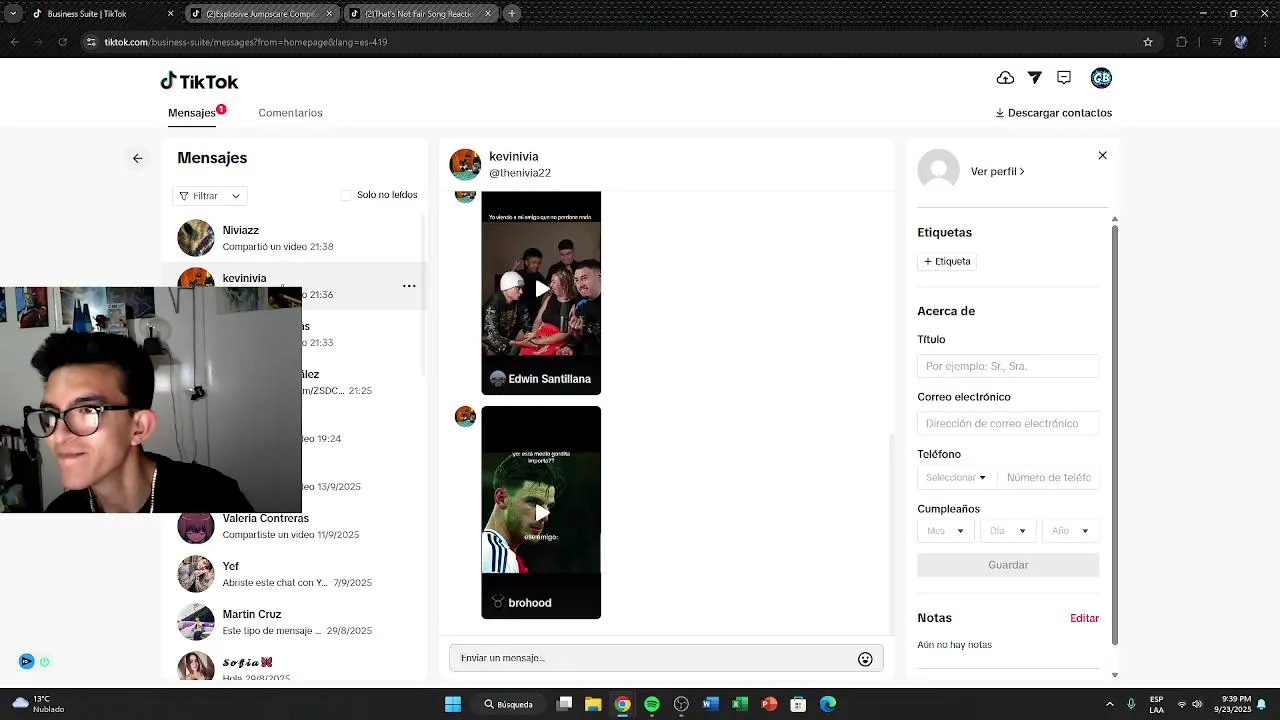The height and width of the screenshot is (720, 1280).
Task: Add a tag with the Etiqueta button
Action: coord(947,261)
